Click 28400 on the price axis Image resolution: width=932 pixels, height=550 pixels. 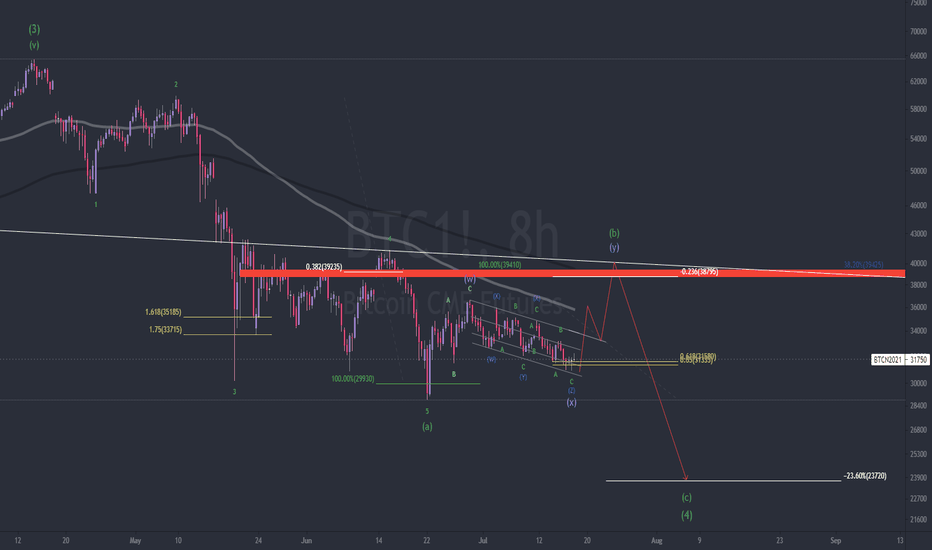pos(918,406)
